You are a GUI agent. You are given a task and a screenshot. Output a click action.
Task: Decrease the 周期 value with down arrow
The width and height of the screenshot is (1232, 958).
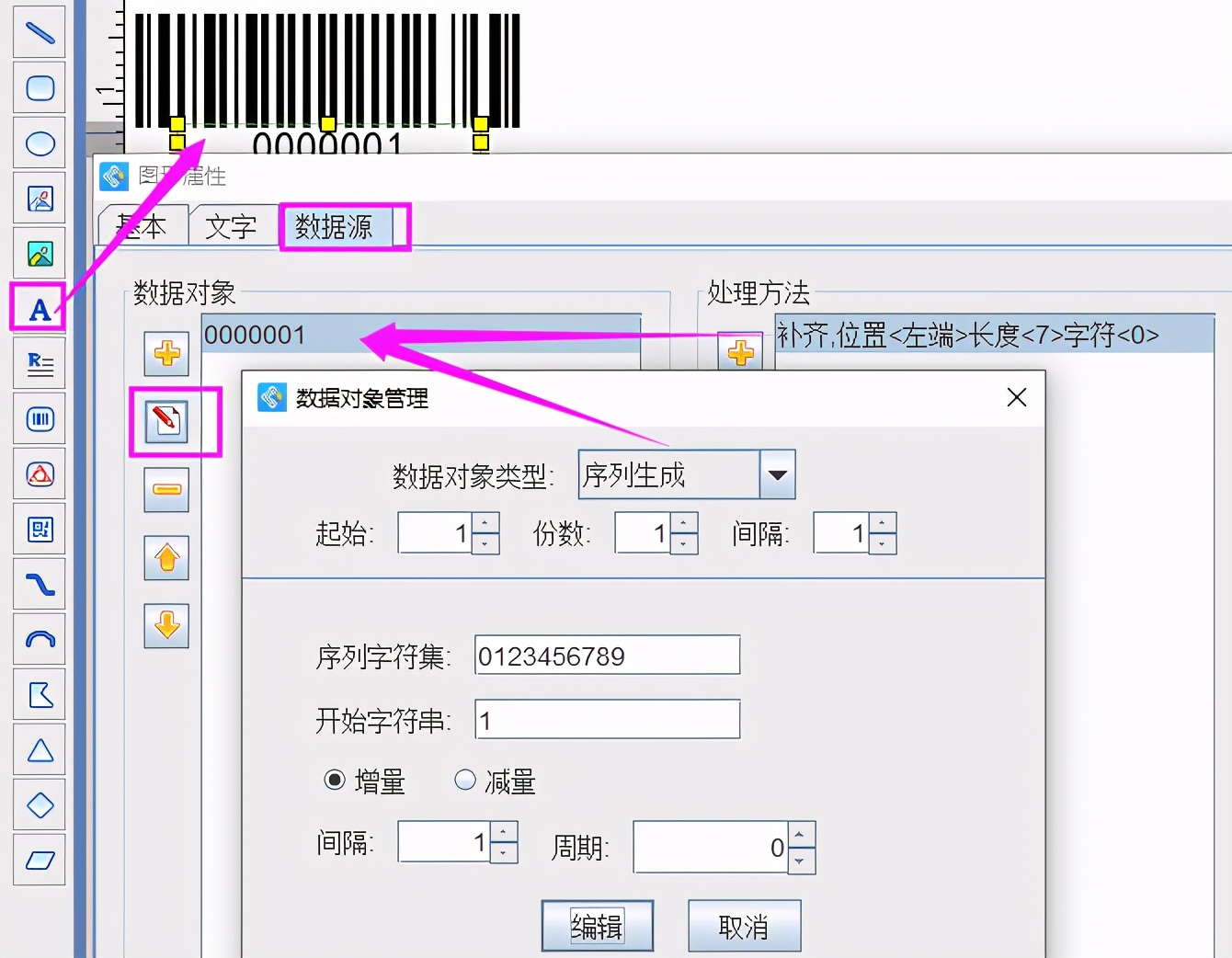tap(801, 861)
